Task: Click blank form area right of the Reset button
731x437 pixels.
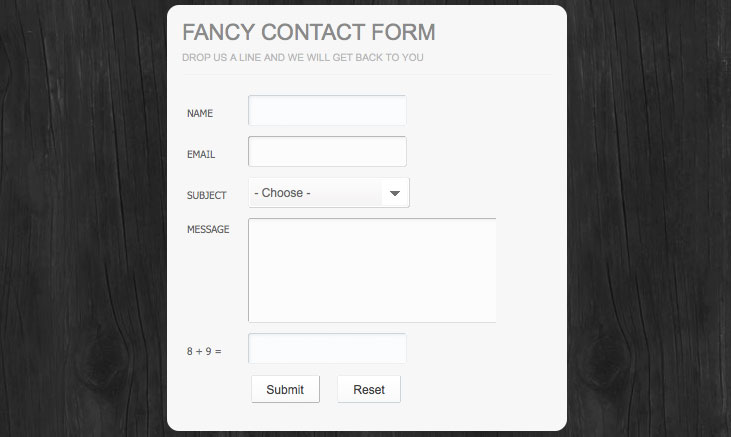Action: [x=480, y=389]
